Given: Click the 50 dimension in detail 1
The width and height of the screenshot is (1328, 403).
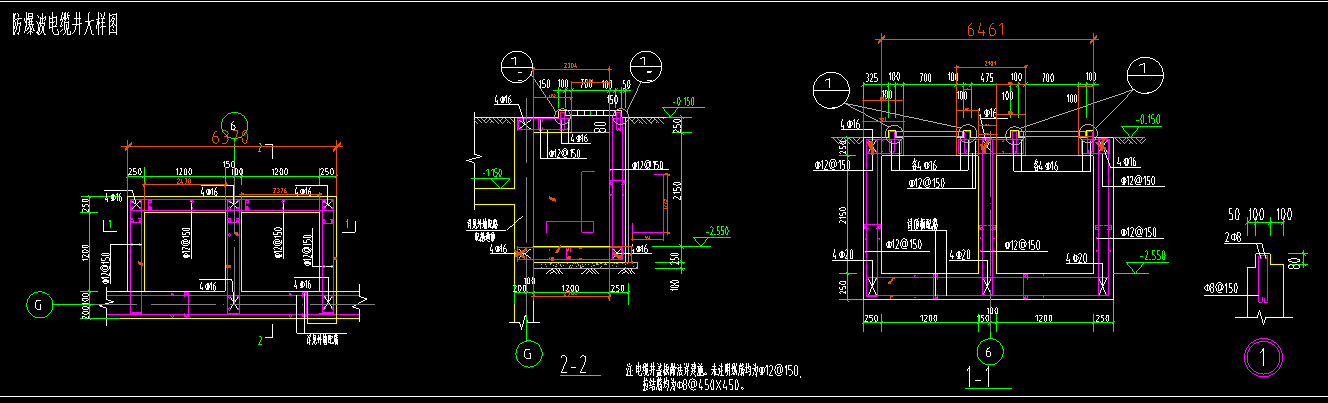Looking at the screenshot, I should point(1232,215).
